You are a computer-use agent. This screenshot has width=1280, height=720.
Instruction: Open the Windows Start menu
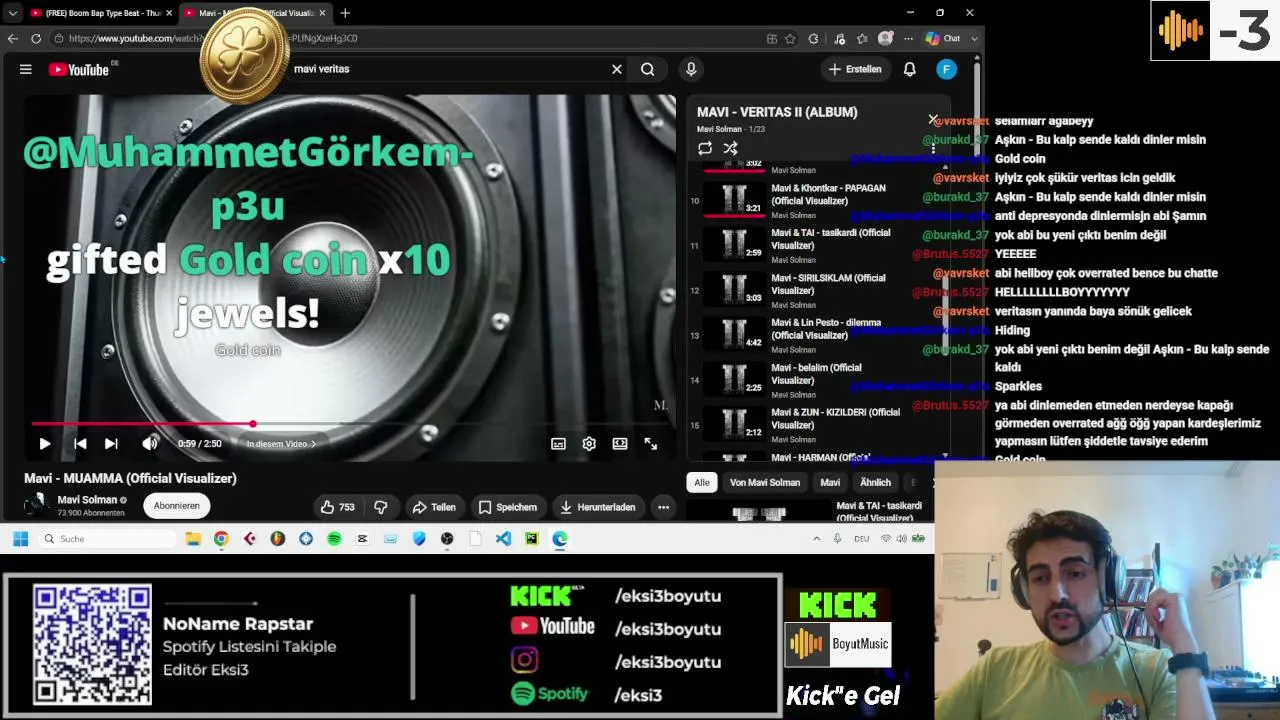(20, 539)
